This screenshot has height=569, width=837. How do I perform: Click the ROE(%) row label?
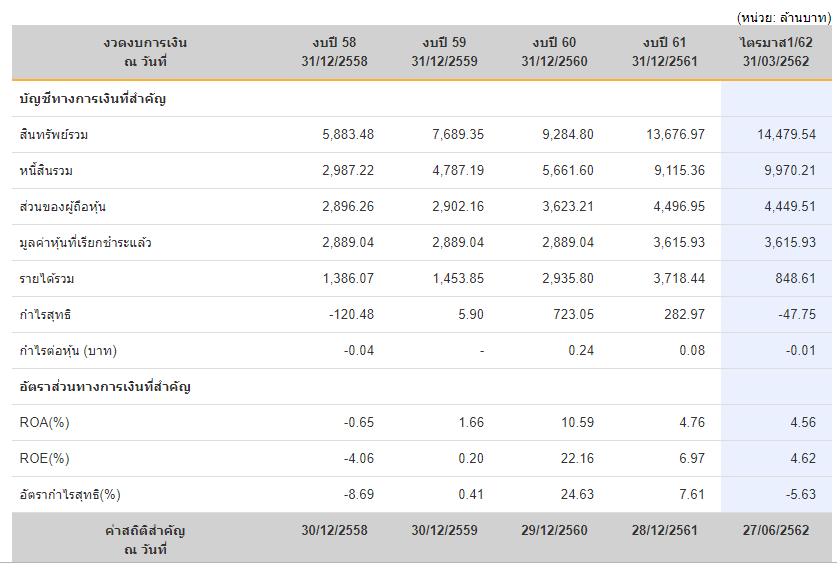(x=44, y=459)
